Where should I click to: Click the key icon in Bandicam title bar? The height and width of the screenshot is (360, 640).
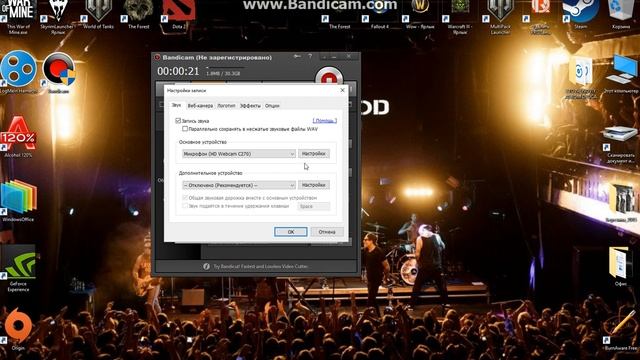click(298, 56)
